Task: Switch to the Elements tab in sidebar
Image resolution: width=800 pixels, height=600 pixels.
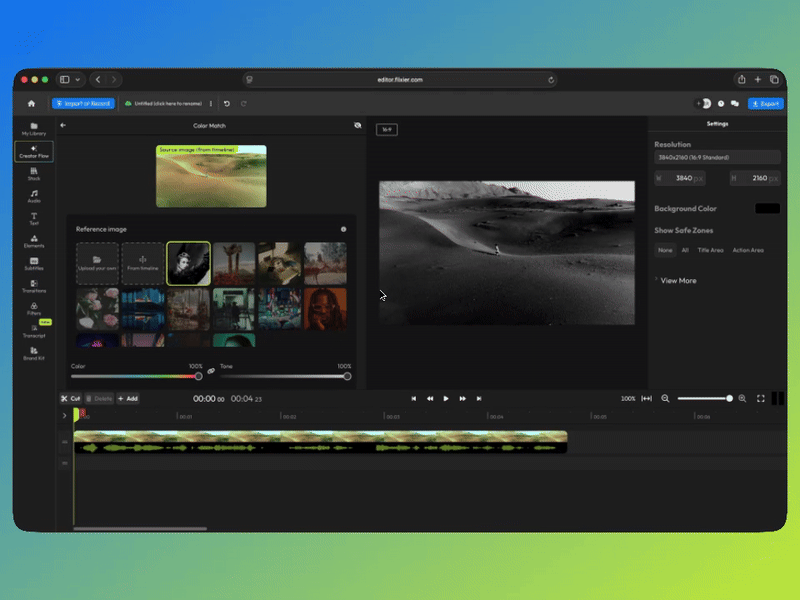Action: pyautogui.click(x=34, y=241)
